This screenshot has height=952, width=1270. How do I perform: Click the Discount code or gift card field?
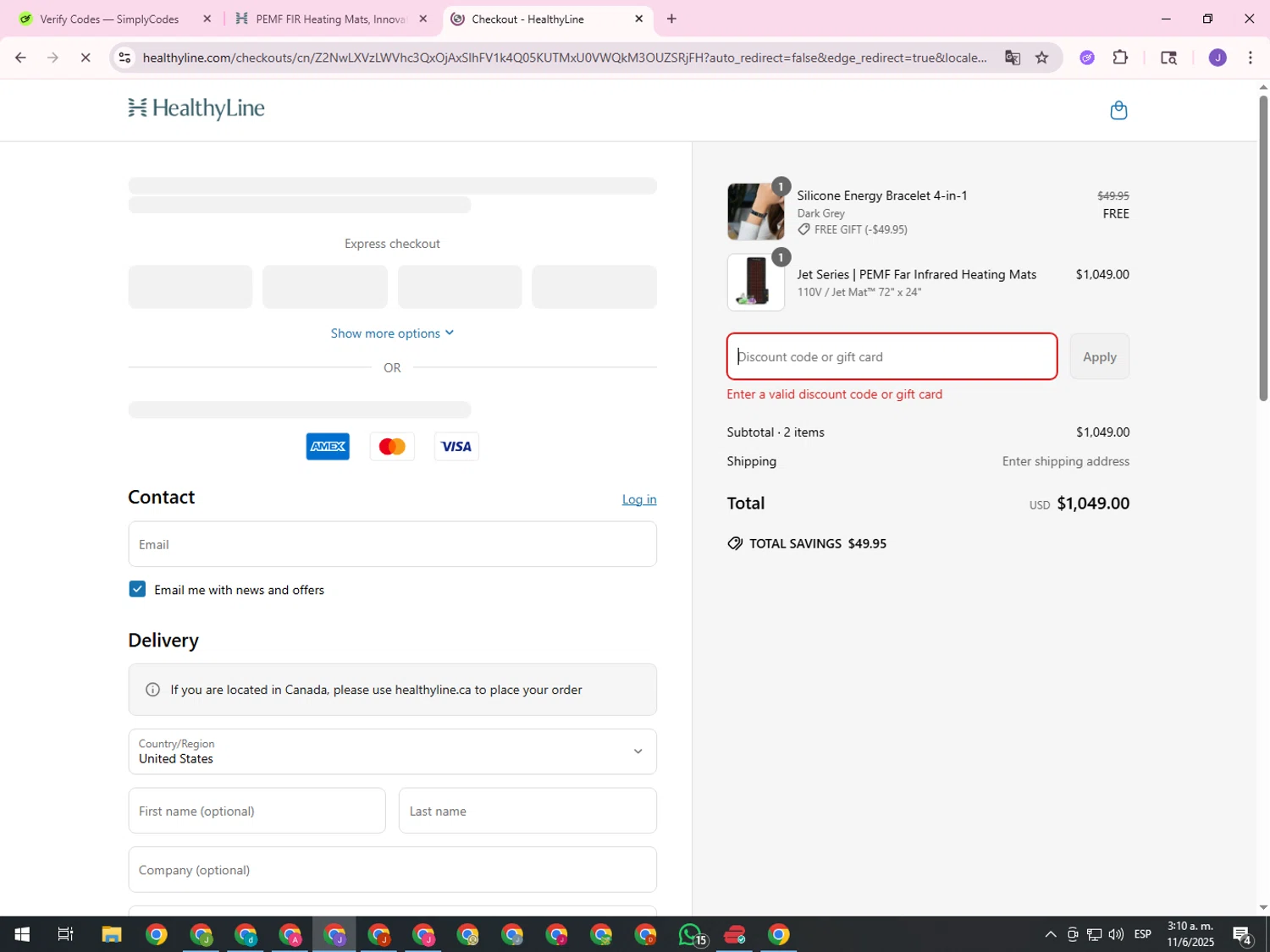[892, 356]
